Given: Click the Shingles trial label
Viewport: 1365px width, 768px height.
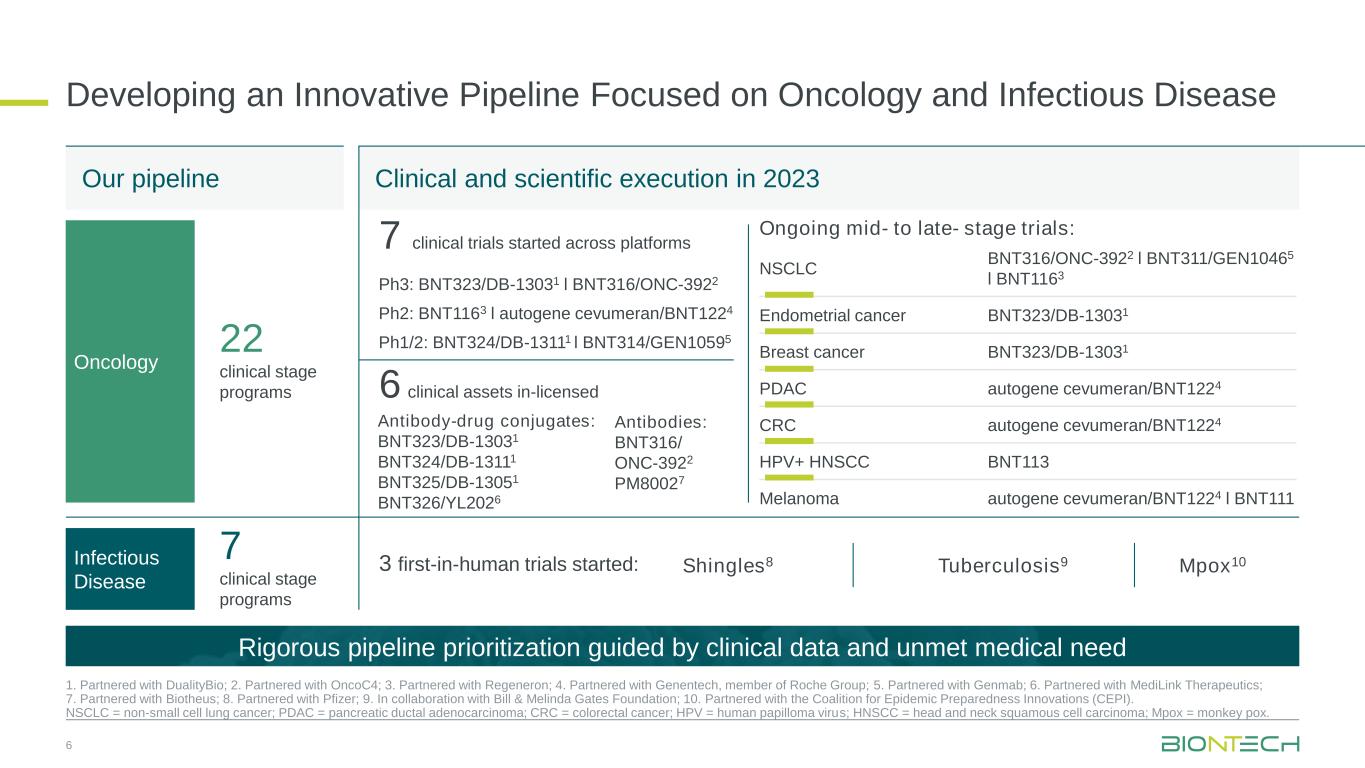Looking at the screenshot, I should click(727, 565).
